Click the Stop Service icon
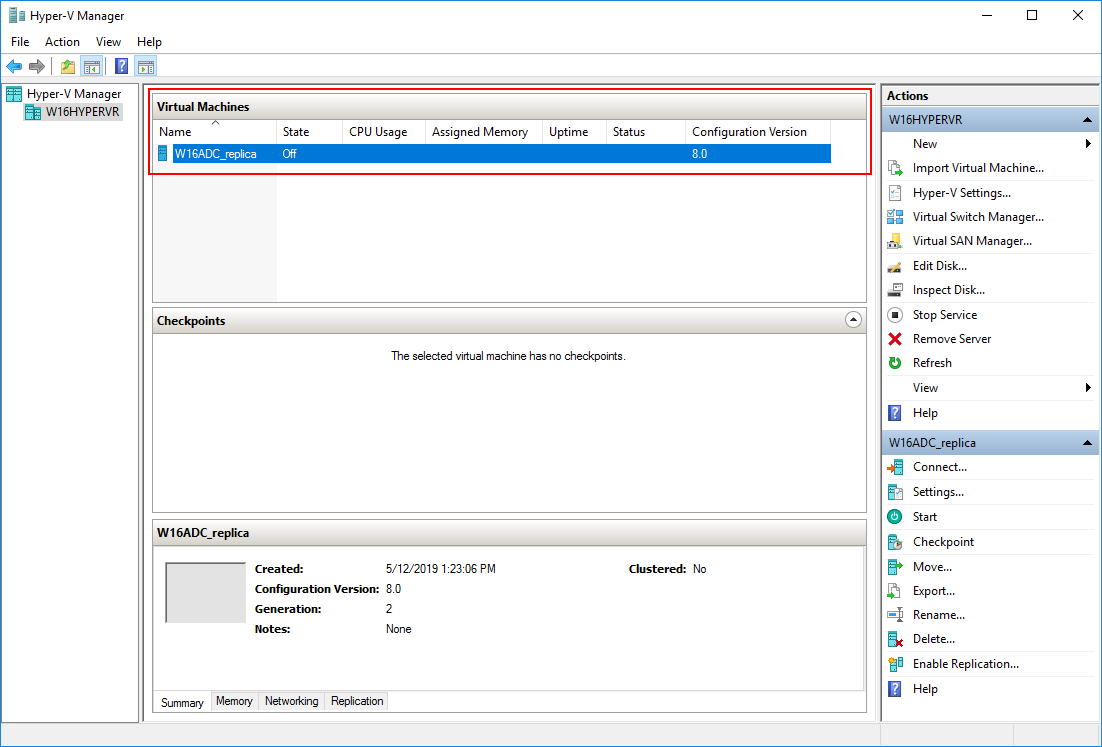The height and width of the screenshot is (747, 1102). click(x=895, y=315)
